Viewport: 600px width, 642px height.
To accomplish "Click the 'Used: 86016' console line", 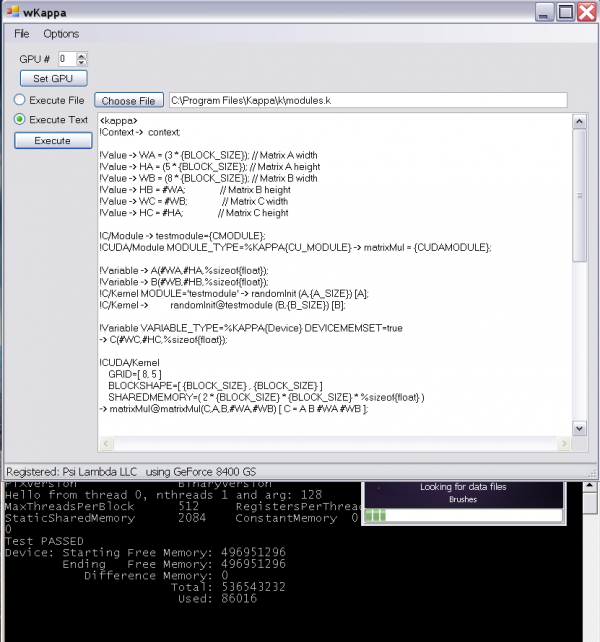I will pos(217,598).
